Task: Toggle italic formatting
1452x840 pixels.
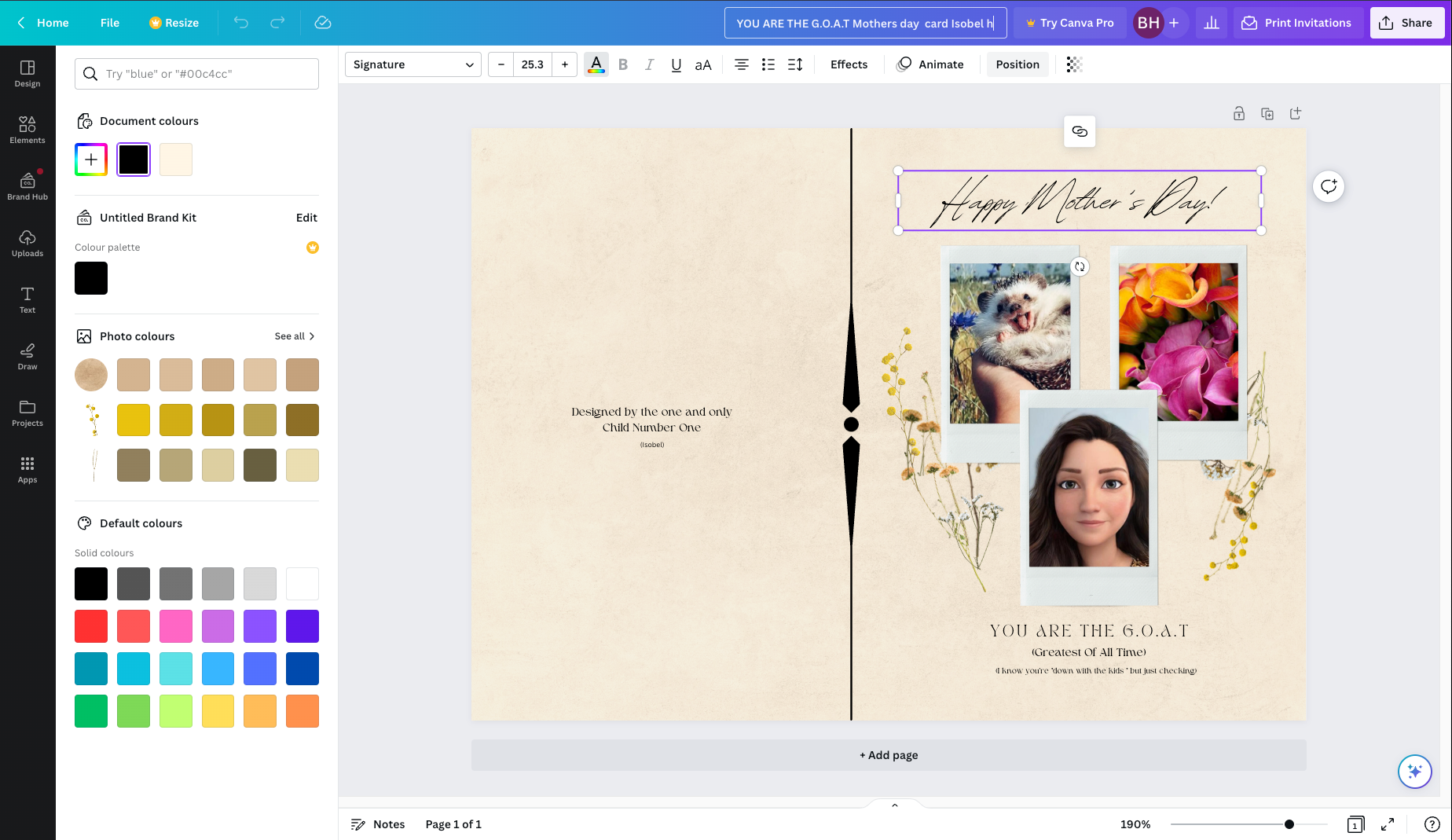Action: (x=649, y=64)
